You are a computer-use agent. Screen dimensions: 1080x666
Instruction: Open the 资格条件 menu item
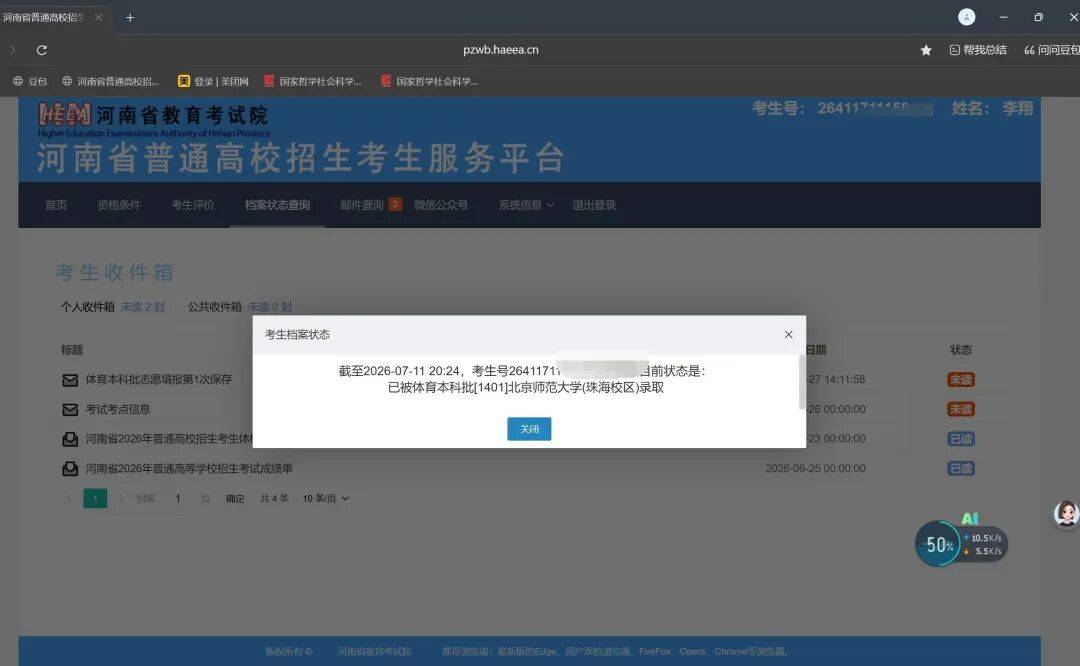[x=118, y=205]
